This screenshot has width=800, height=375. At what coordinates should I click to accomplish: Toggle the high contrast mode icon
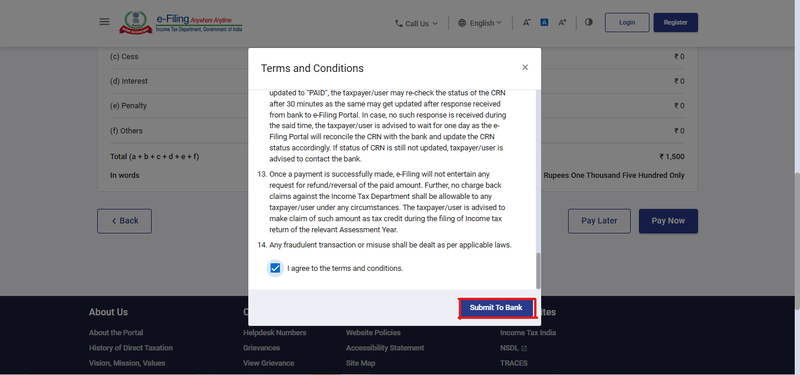tap(589, 22)
